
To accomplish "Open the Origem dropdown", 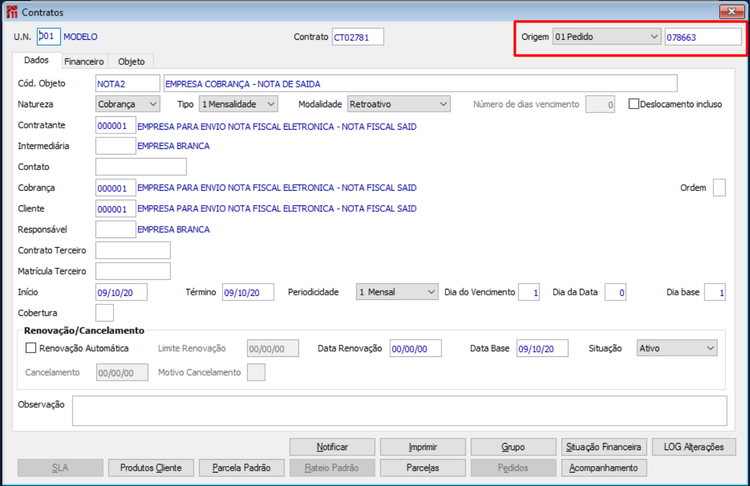I will point(607,37).
